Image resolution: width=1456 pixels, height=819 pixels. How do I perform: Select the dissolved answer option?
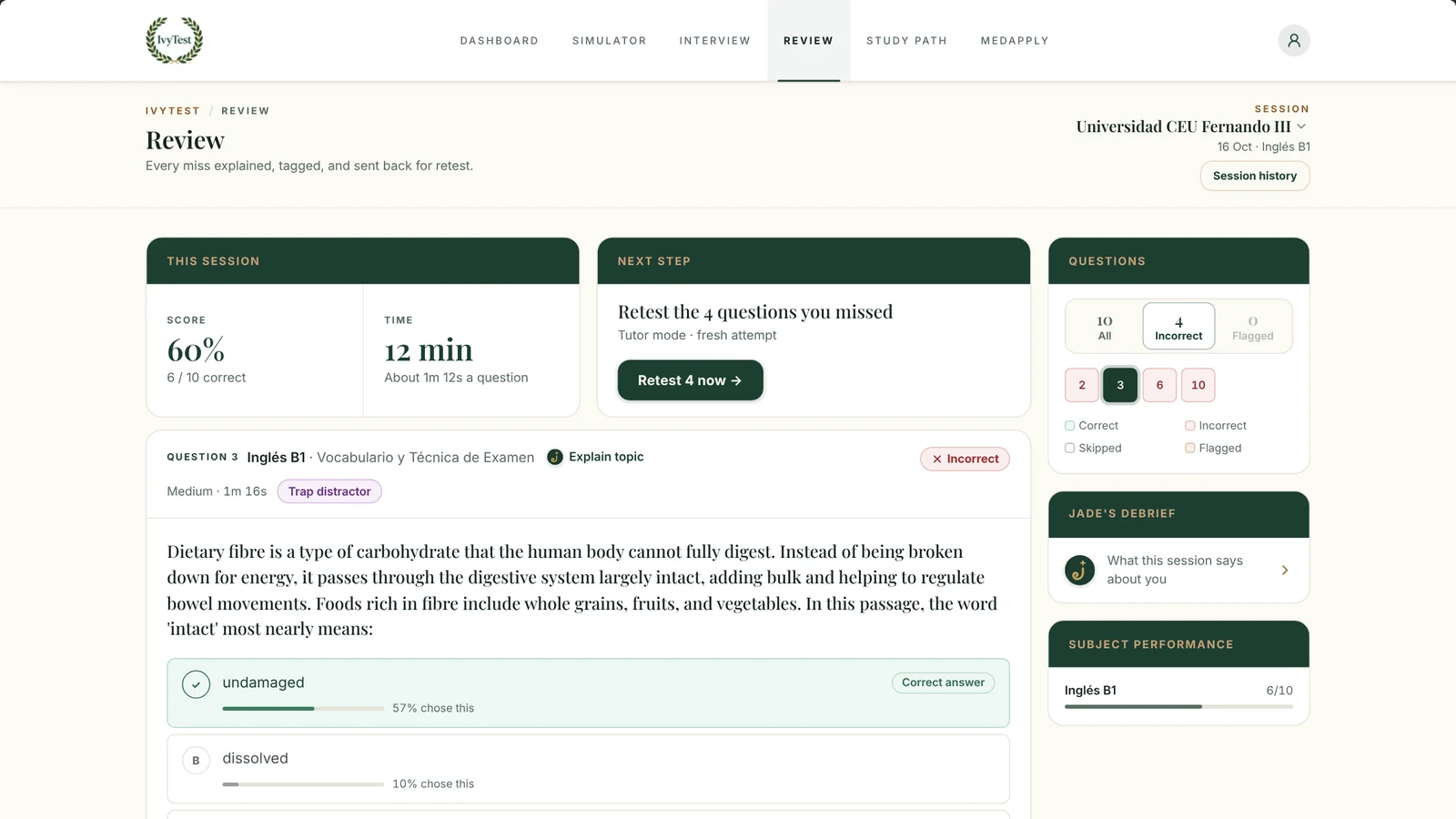[588, 769]
